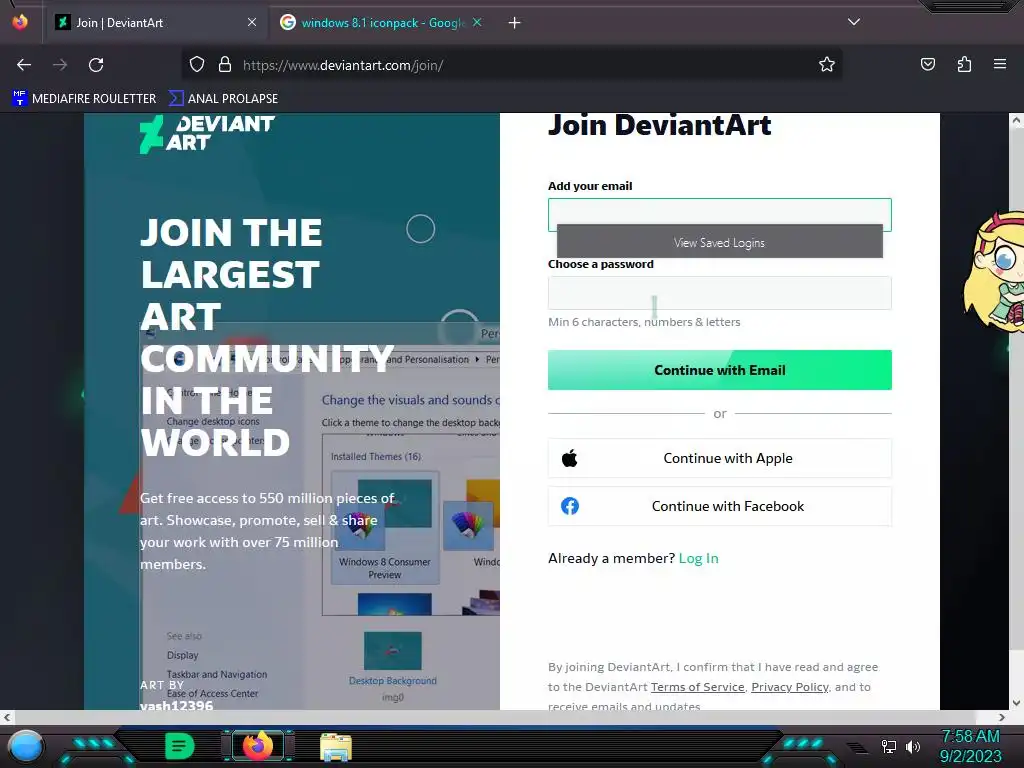
Task: Bookmark this page with the star icon
Action: [827, 64]
